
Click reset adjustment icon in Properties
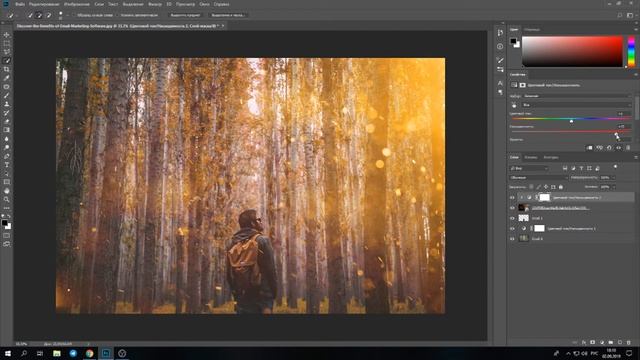click(609, 148)
